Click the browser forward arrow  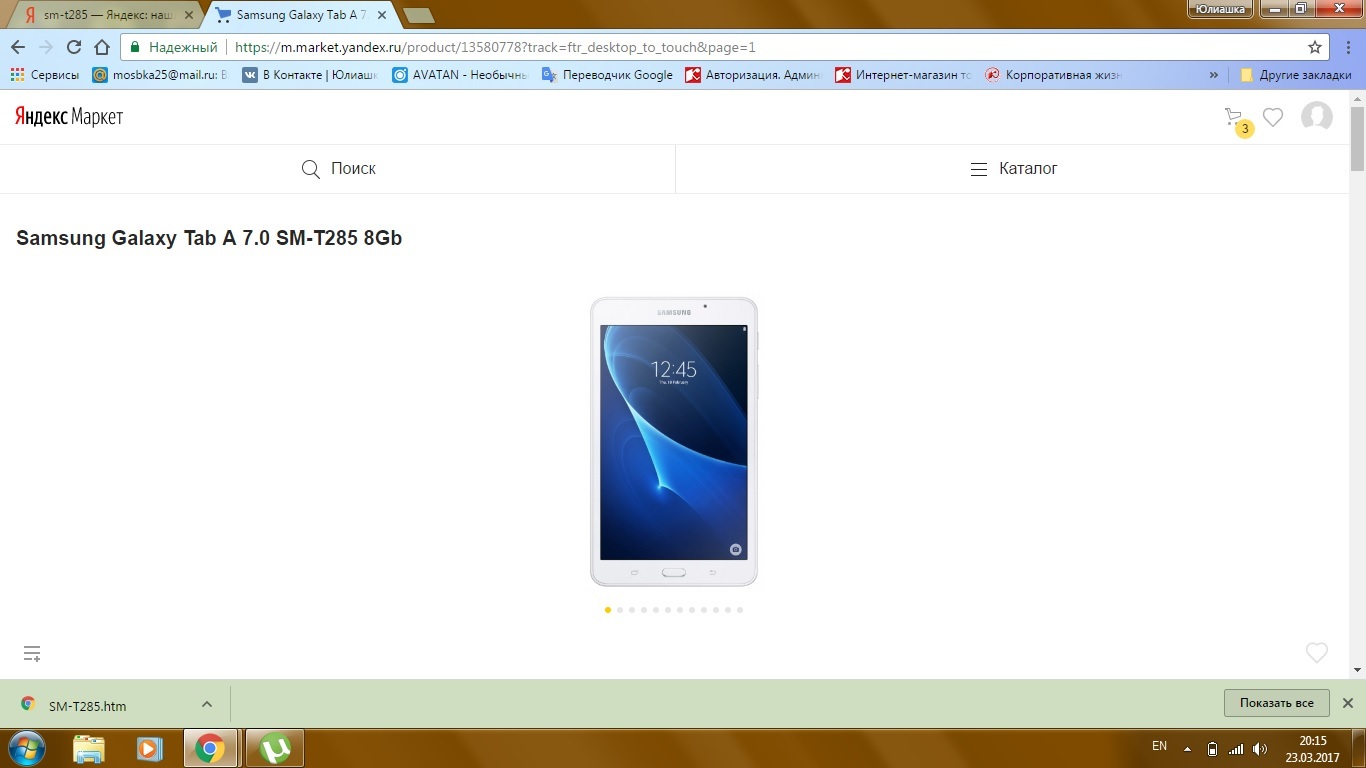point(46,47)
